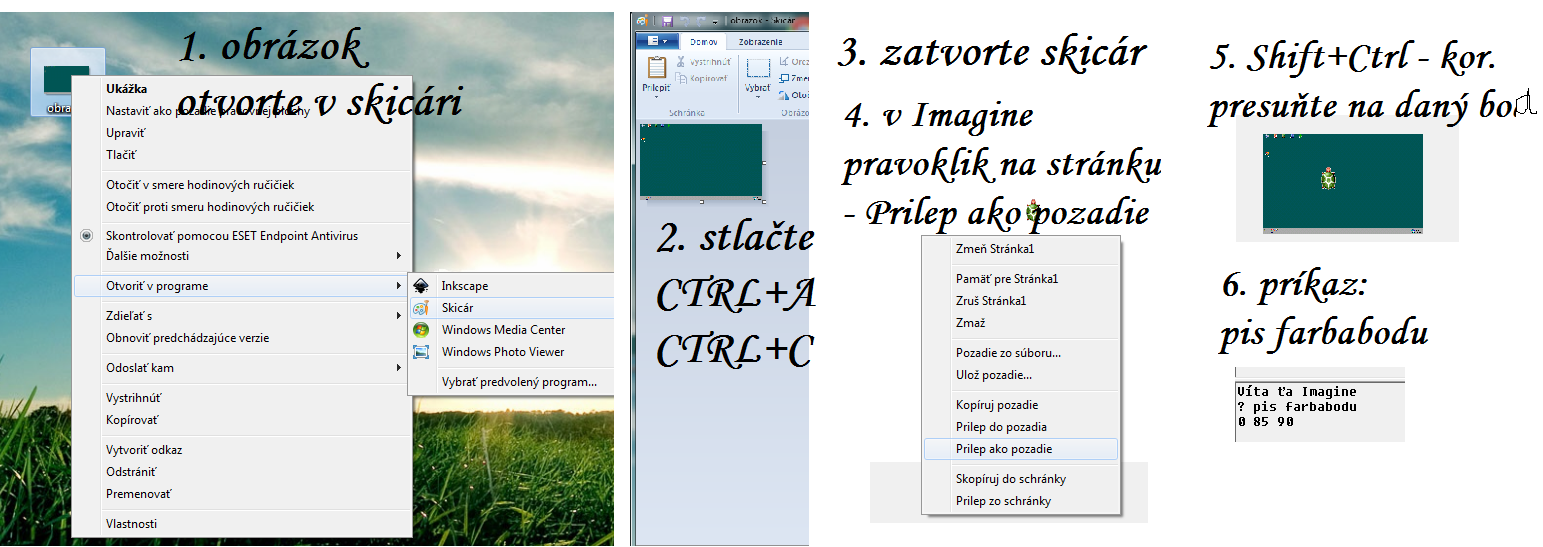Viewport: 1543px width, 547px height.
Task: Click the Undo arrow in the Paint quick access toolbar
Action: 686,21
